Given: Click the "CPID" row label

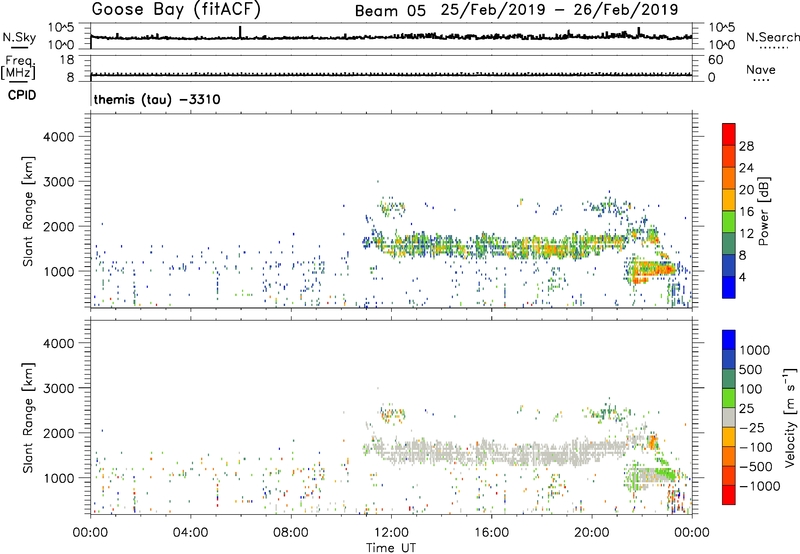Looking at the screenshot, I should [22, 95].
